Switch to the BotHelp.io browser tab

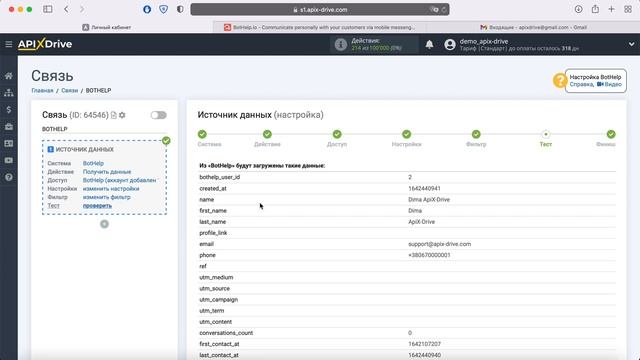tap(320, 27)
